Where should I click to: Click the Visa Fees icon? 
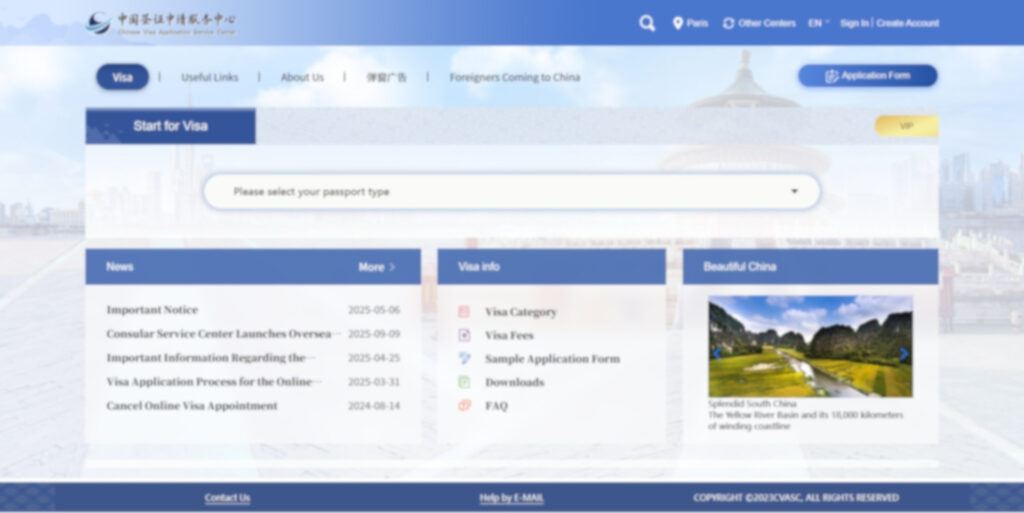click(464, 335)
